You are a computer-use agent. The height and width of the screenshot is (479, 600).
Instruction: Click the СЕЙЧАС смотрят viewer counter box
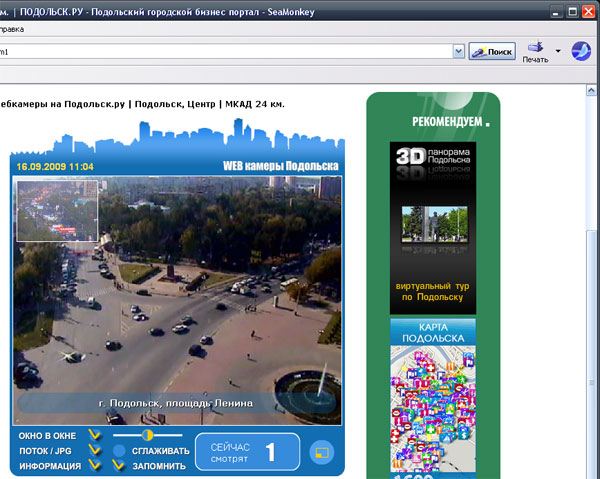247,452
